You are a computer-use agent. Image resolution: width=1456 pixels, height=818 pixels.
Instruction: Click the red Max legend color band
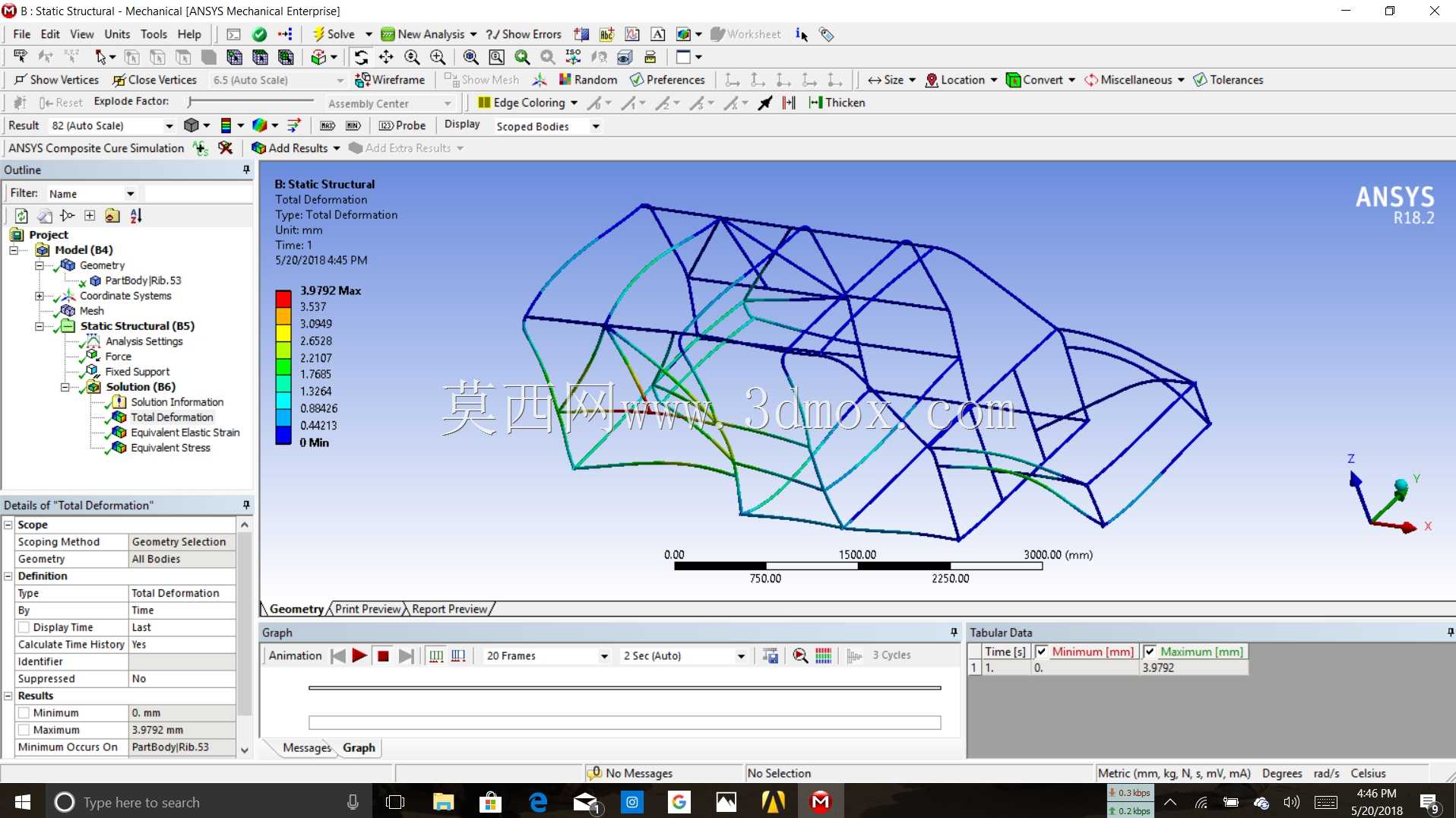(283, 299)
